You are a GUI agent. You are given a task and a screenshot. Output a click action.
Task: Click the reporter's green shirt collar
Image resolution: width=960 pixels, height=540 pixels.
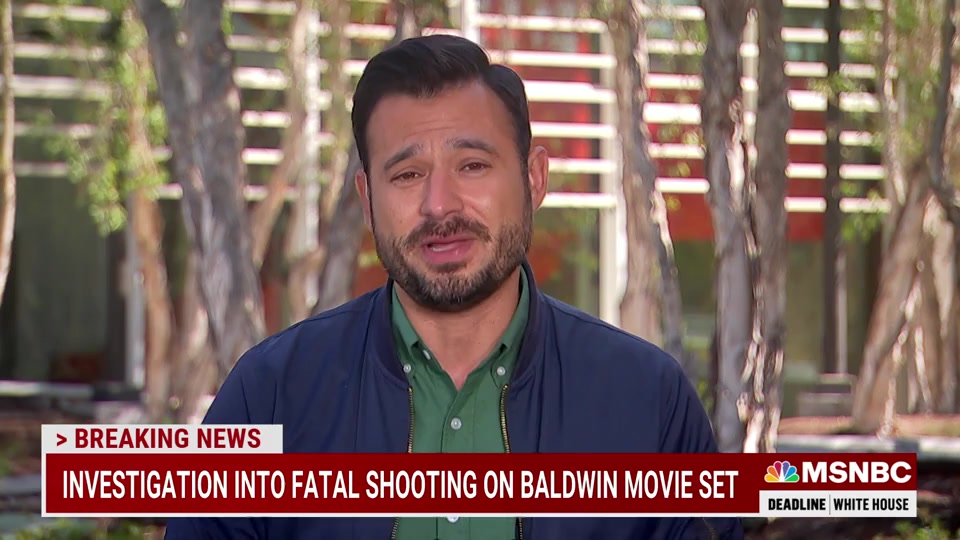(420, 320)
